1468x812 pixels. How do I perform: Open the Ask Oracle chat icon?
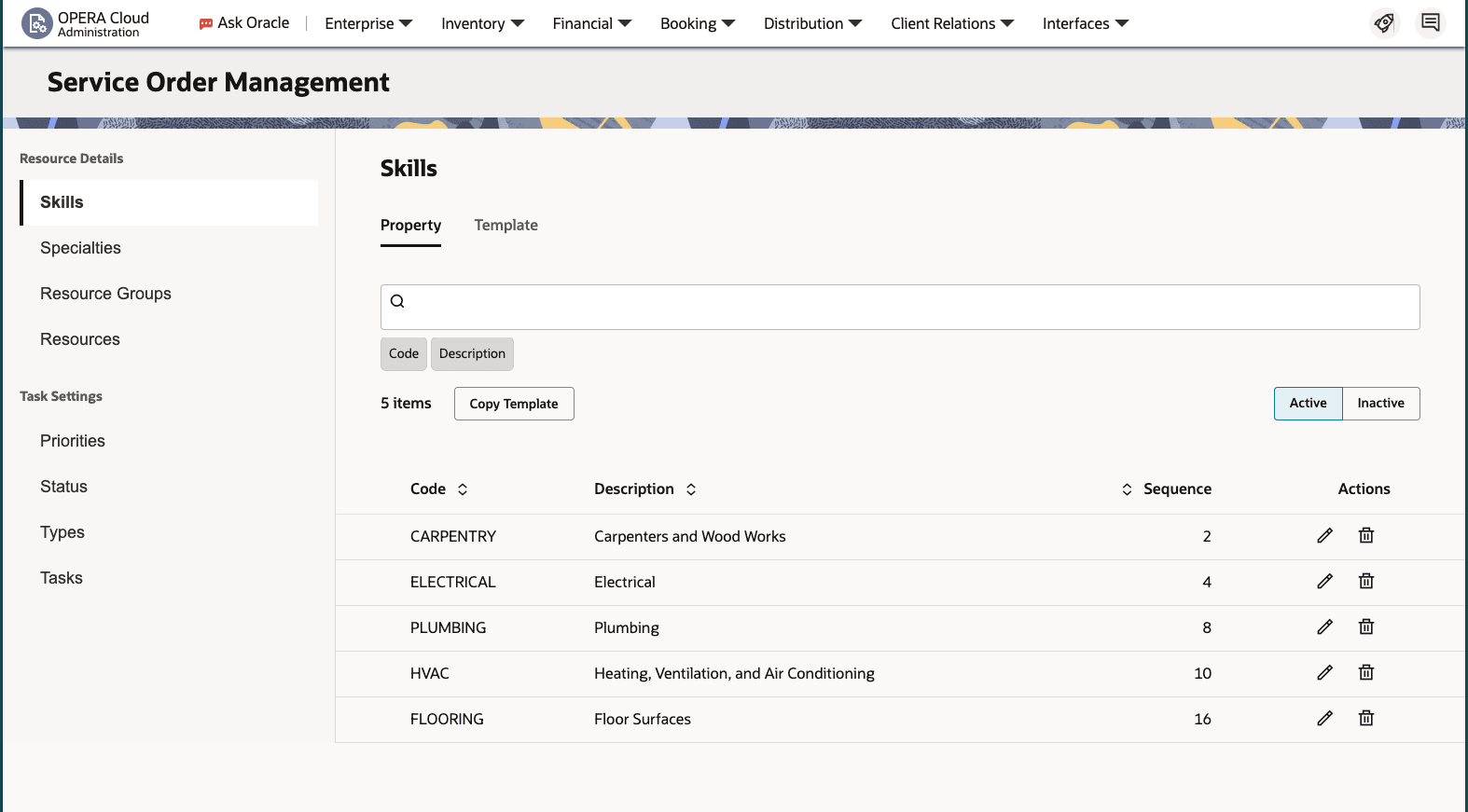click(x=206, y=24)
